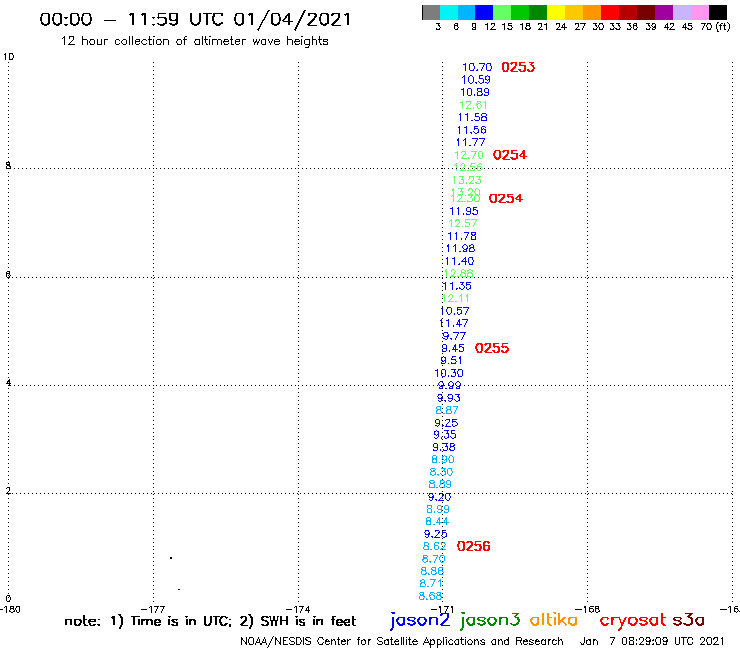Select the pink swatch in the color scale

click(699, 12)
